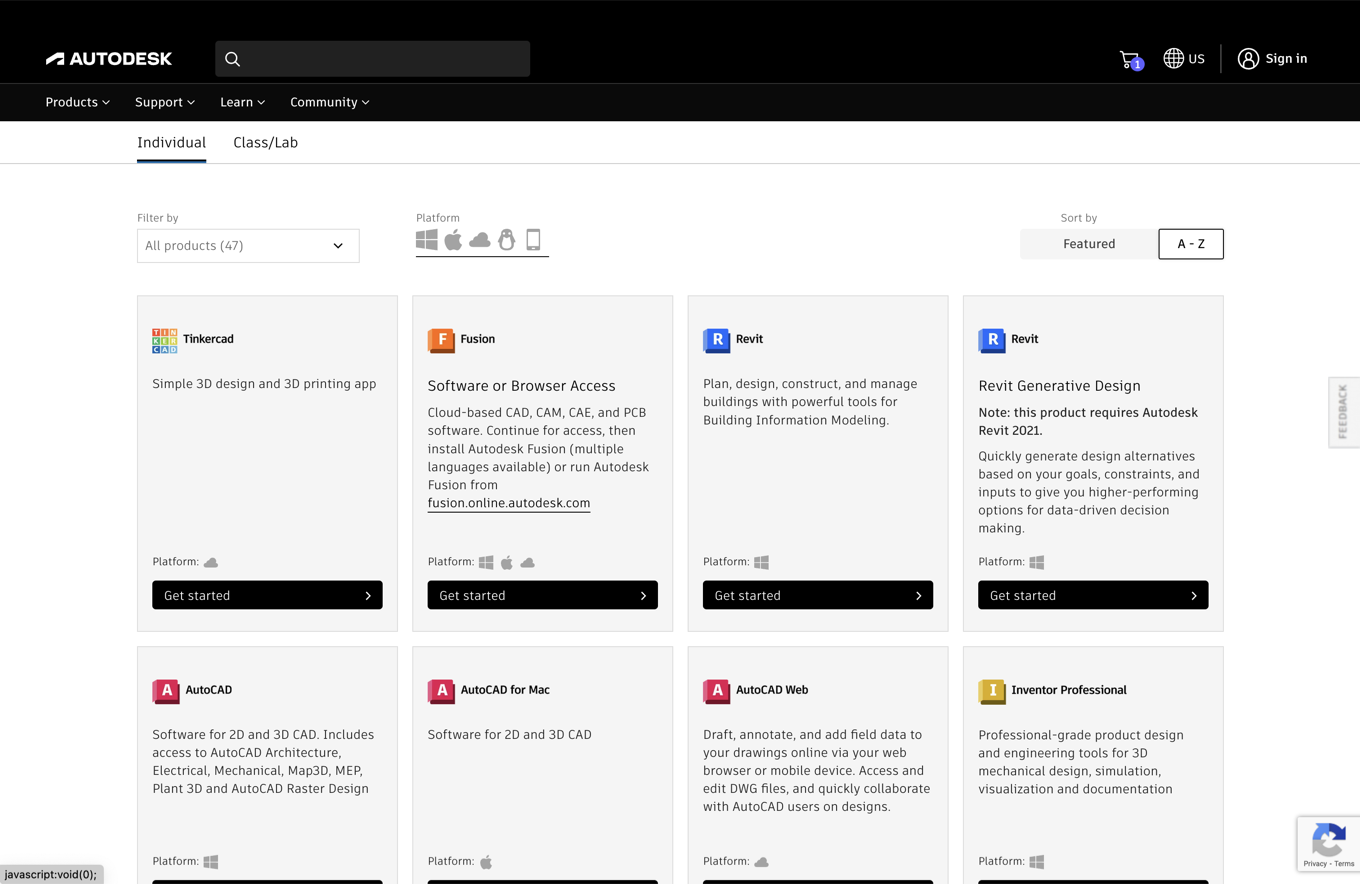
Task: Filter by cloud platform icon
Action: 480,240
